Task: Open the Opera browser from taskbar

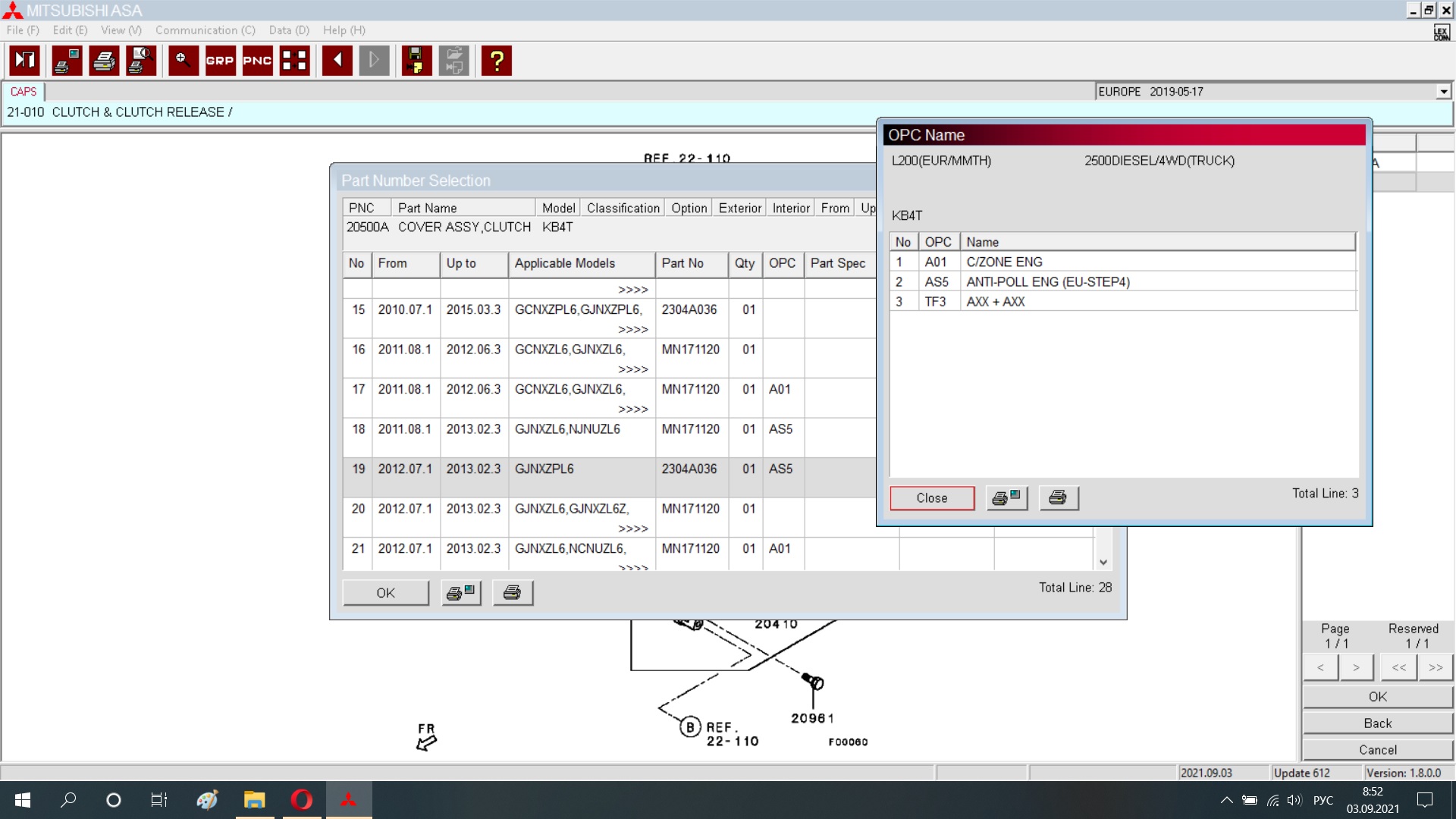Action: click(302, 800)
